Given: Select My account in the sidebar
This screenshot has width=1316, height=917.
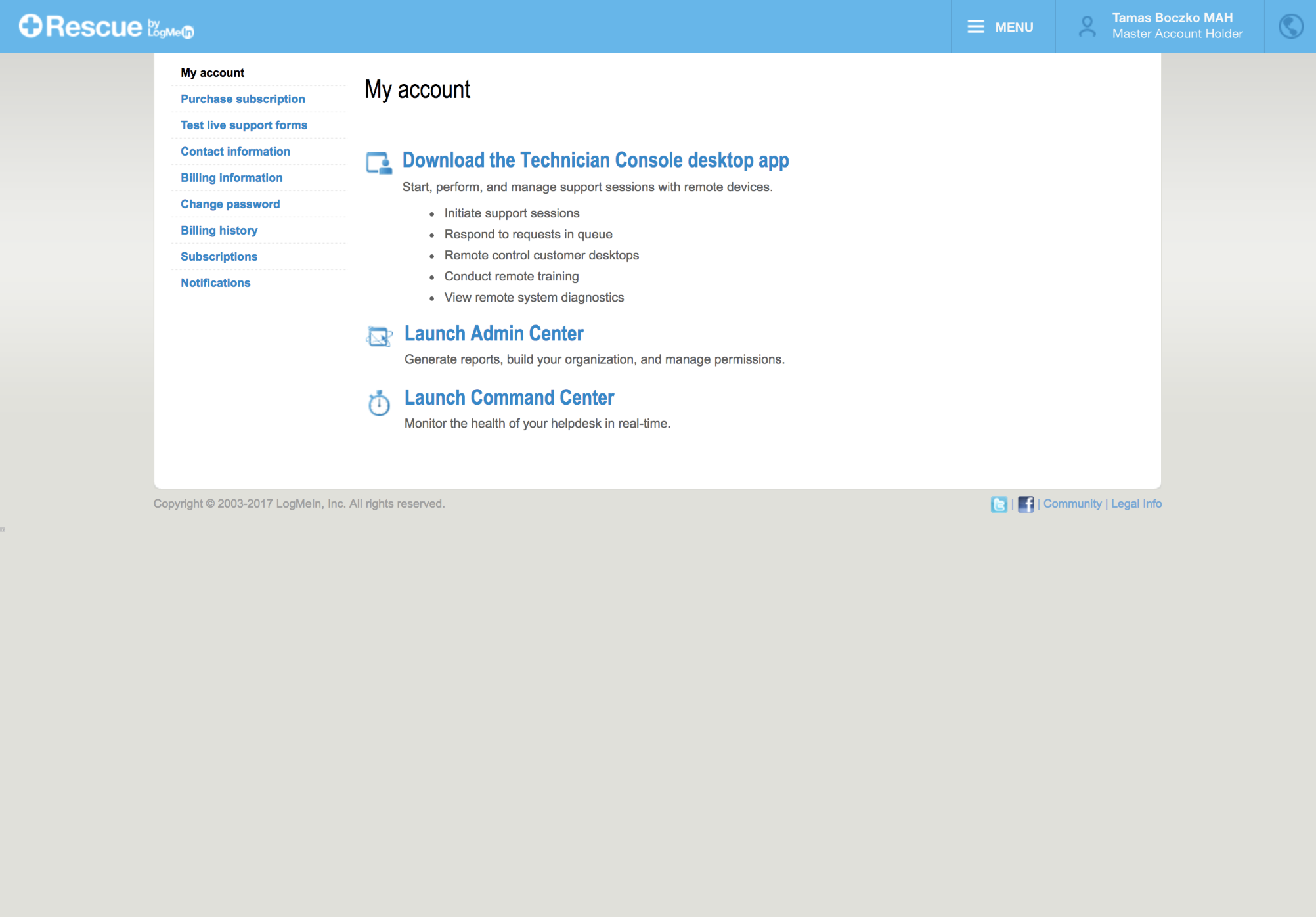Looking at the screenshot, I should [212, 72].
